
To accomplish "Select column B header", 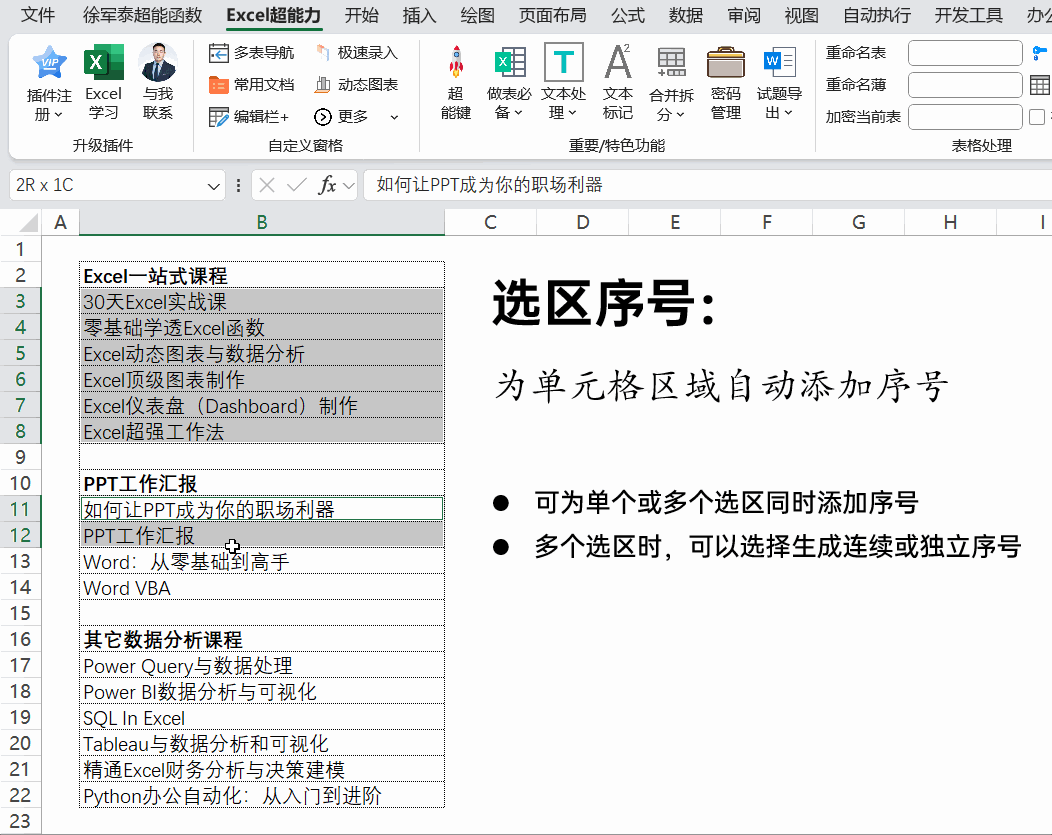I will coord(262,223).
